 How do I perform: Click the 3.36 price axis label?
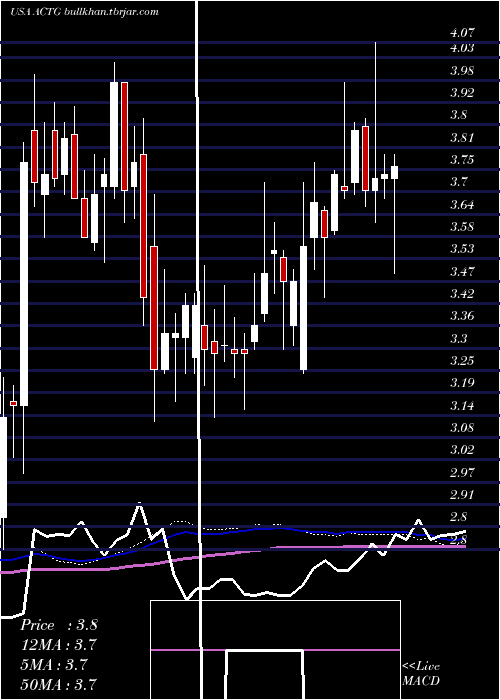coord(462,316)
